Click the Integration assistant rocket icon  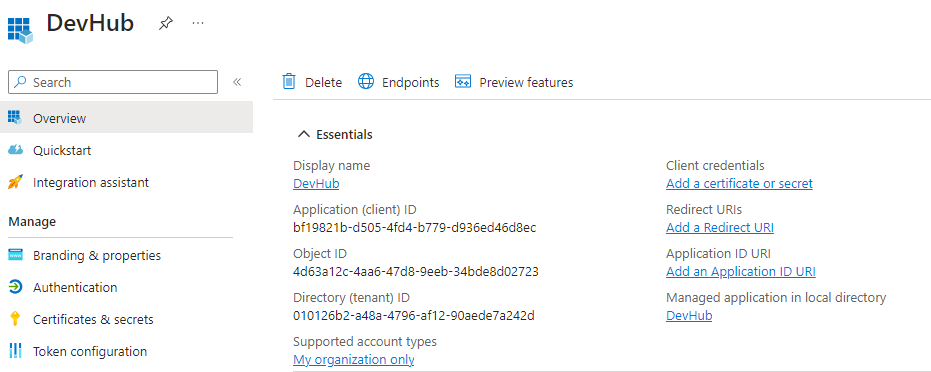point(15,182)
